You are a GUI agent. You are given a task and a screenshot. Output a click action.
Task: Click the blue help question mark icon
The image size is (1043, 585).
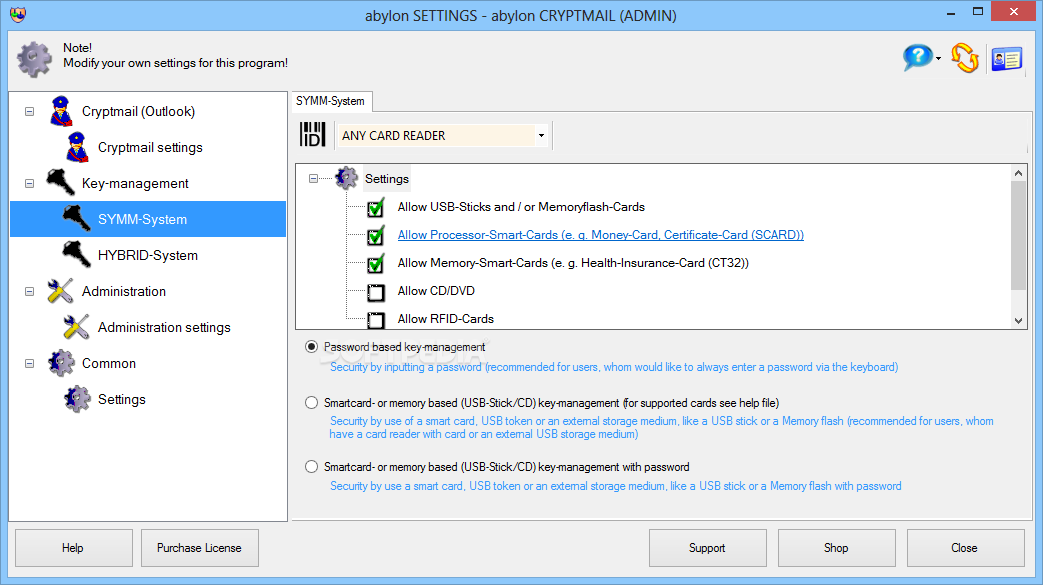pyautogui.click(x=918, y=57)
